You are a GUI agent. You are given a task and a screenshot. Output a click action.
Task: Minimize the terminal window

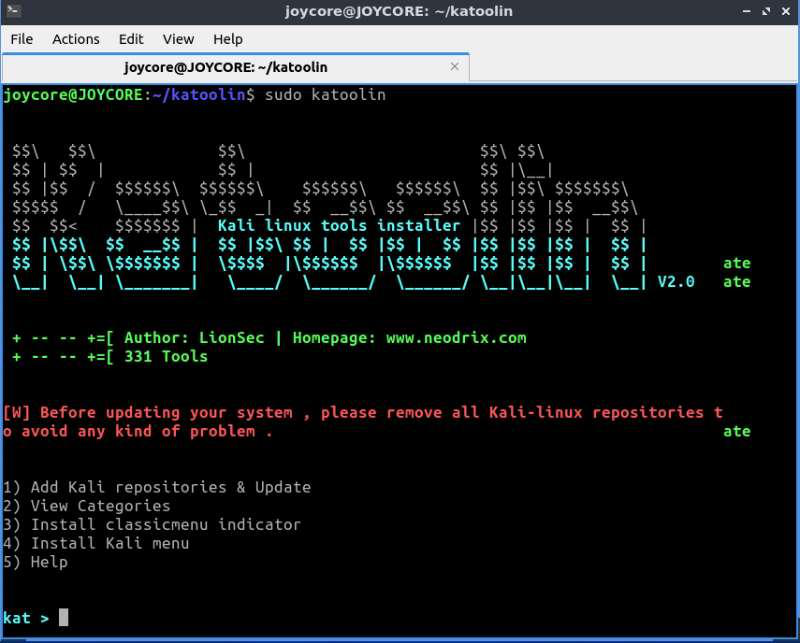(x=746, y=11)
